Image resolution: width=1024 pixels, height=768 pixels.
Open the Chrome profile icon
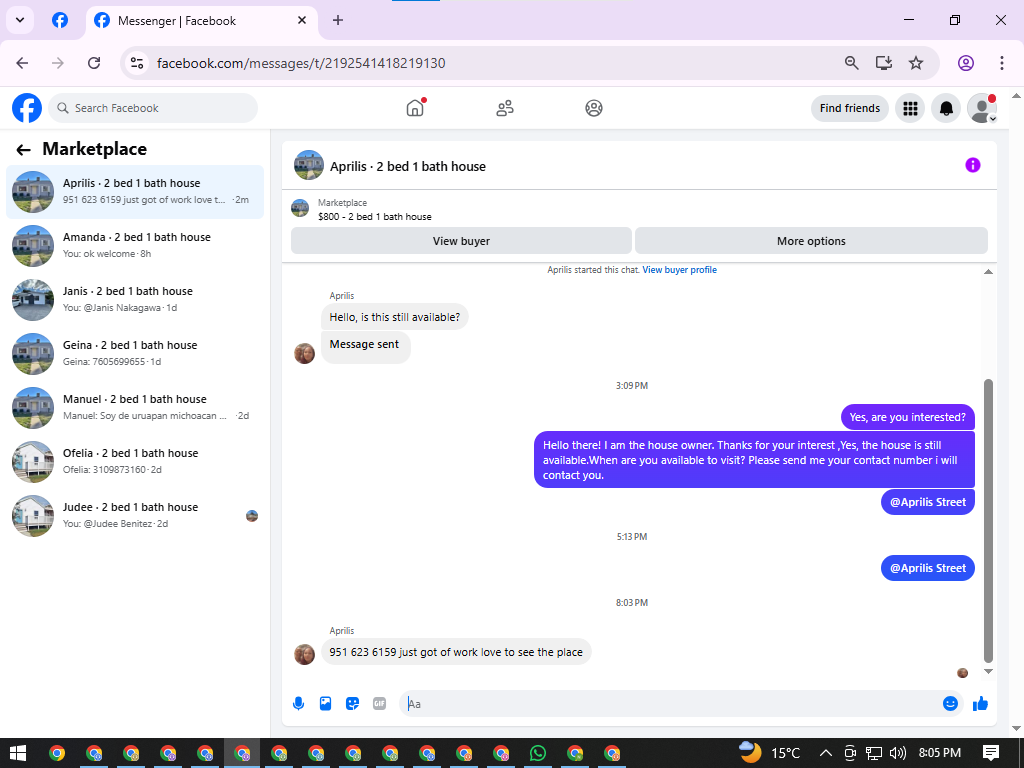(966, 63)
